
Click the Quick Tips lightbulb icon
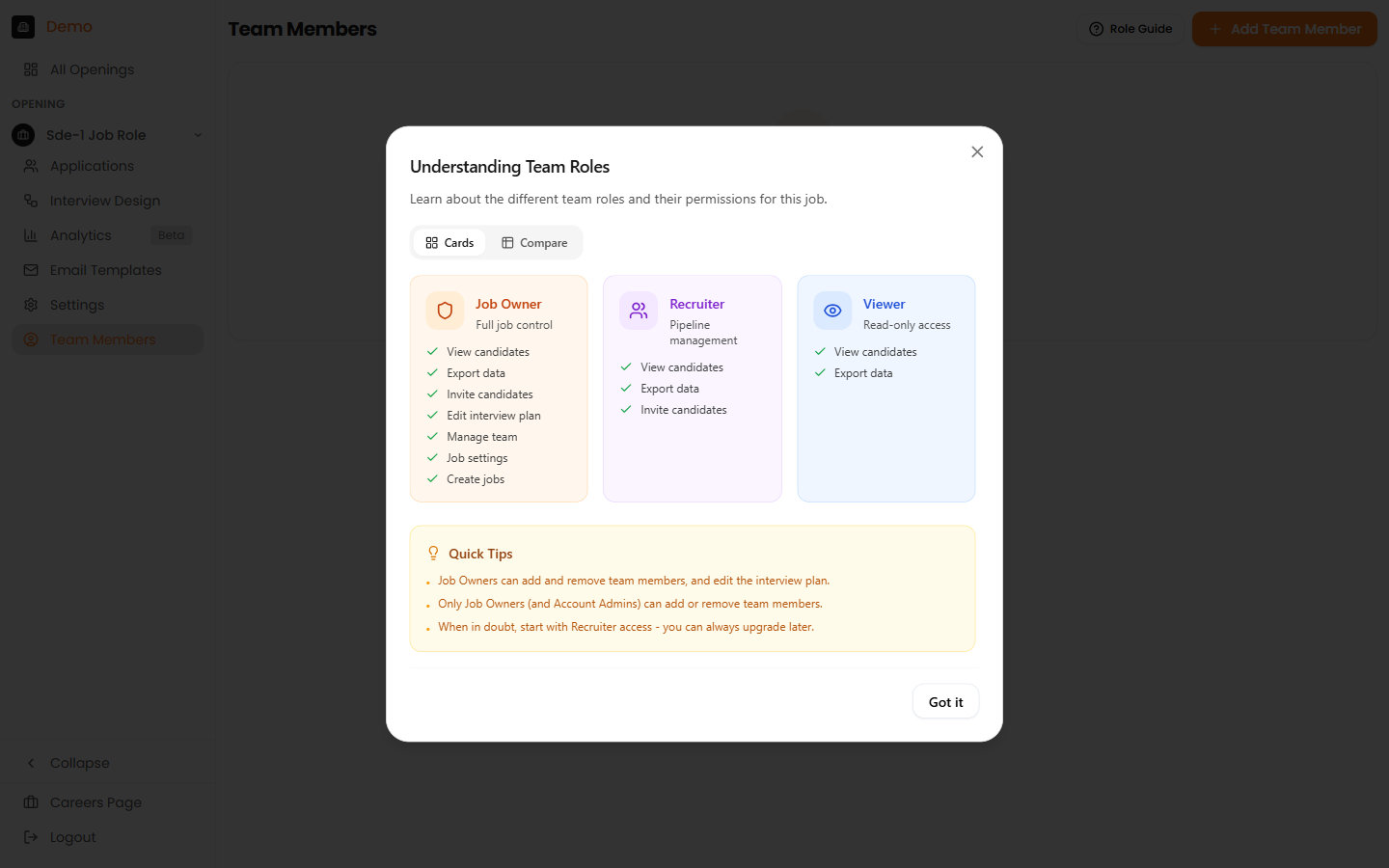click(432, 553)
